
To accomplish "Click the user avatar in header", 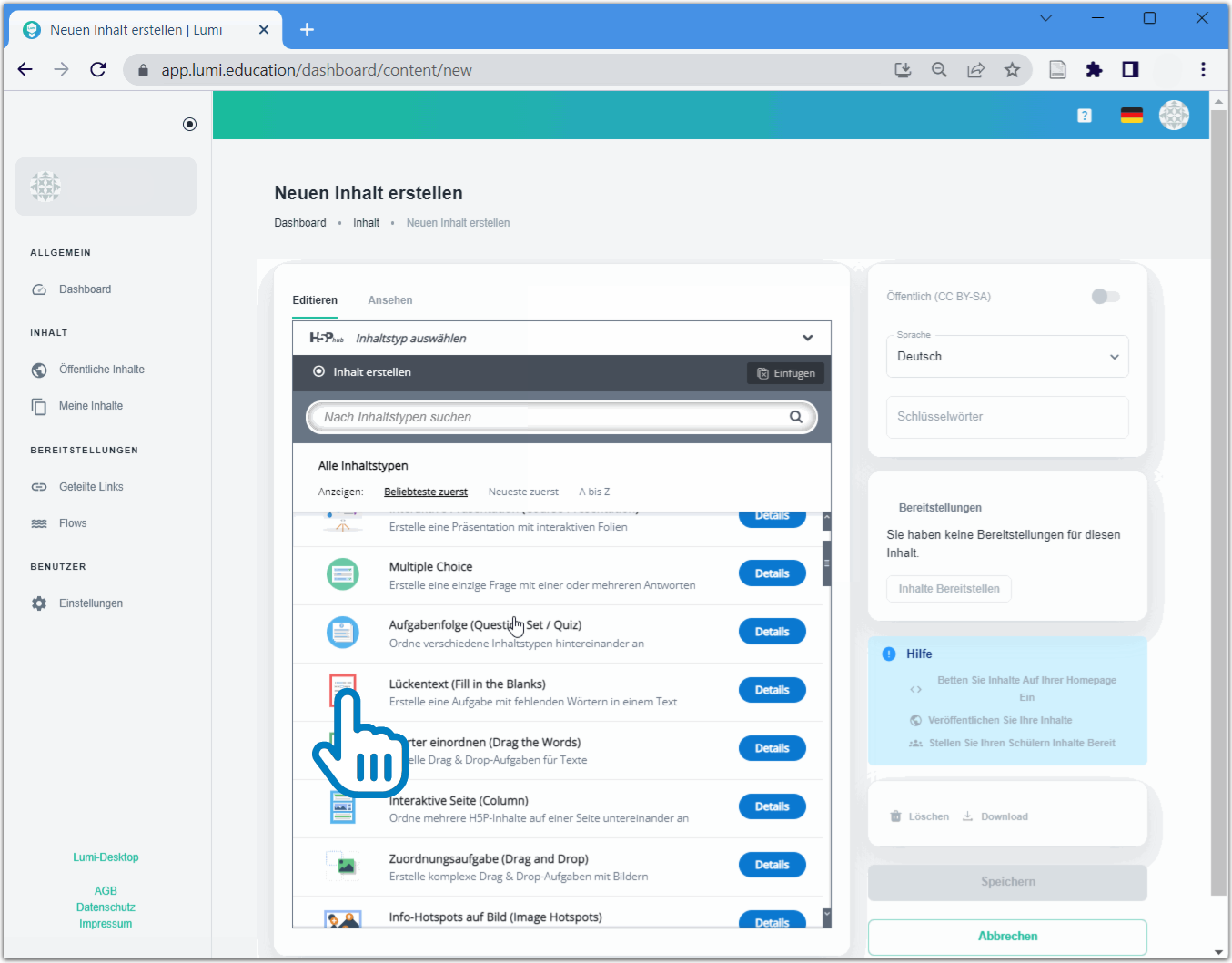I will point(1174,116).
